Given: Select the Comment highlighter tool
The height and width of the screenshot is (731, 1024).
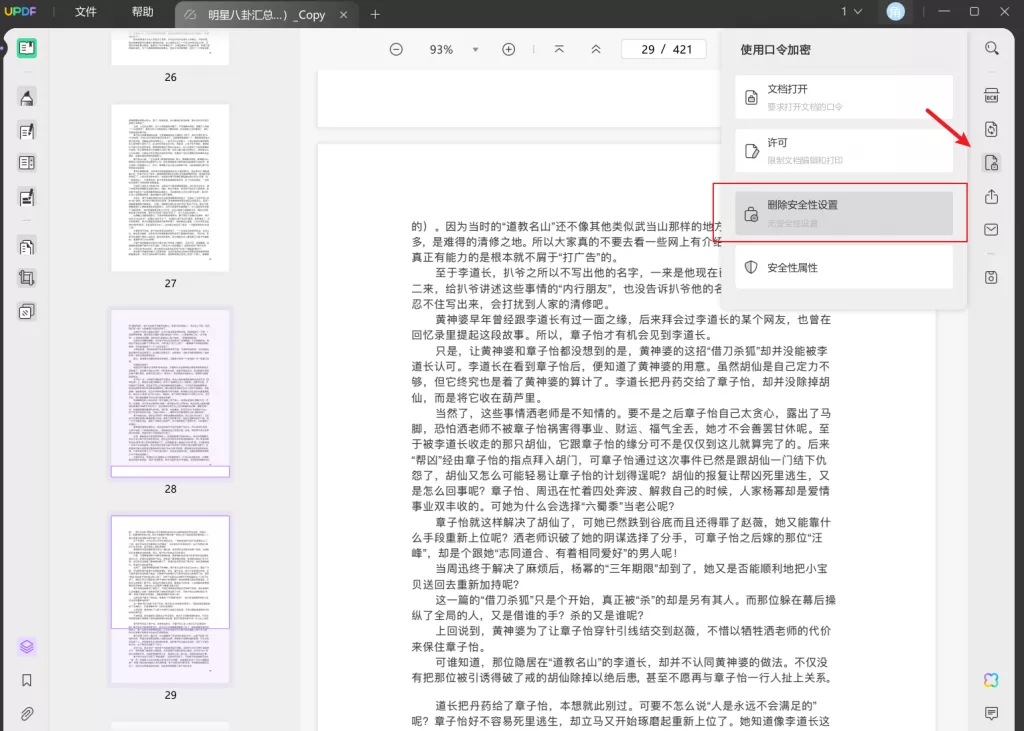Looking at the screenshot, I should pyautogui.click(x=27, y=98).
